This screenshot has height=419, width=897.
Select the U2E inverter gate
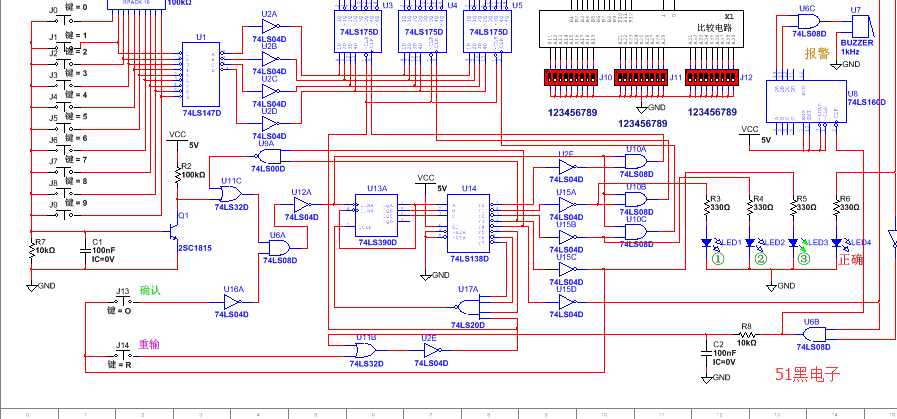[432, 350]
